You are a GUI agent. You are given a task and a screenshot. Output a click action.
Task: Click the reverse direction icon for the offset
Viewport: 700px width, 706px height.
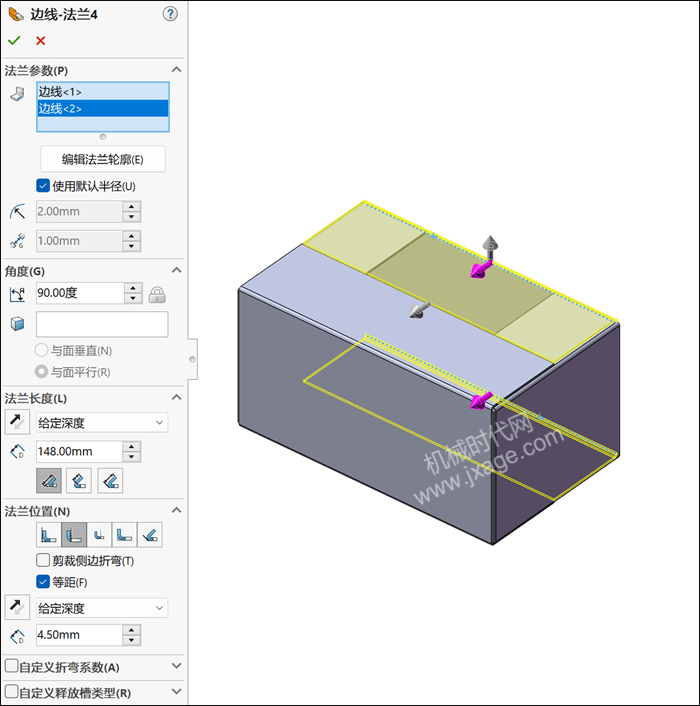17,607
